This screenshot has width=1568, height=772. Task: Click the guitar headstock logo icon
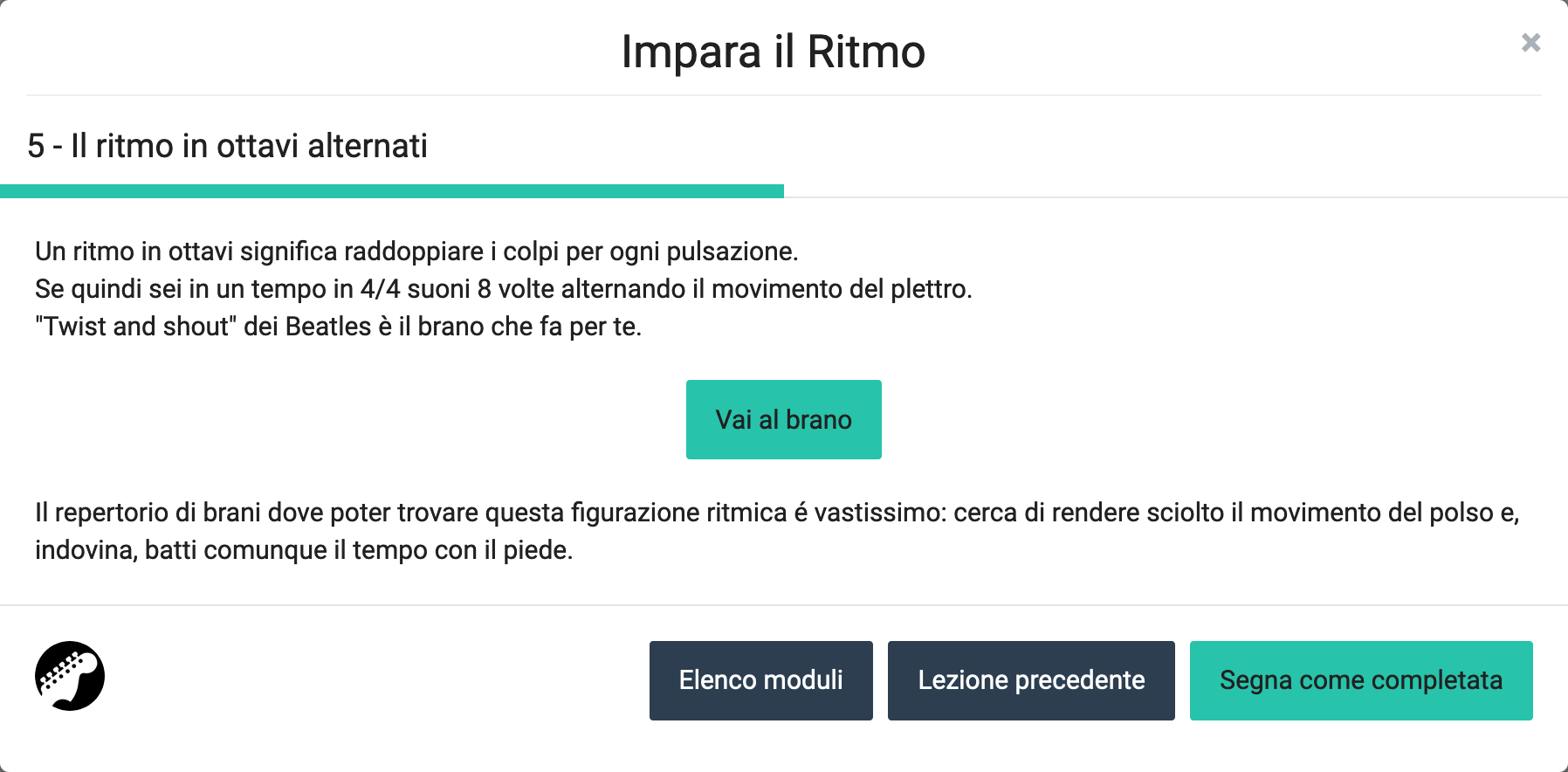coord(70,676)
